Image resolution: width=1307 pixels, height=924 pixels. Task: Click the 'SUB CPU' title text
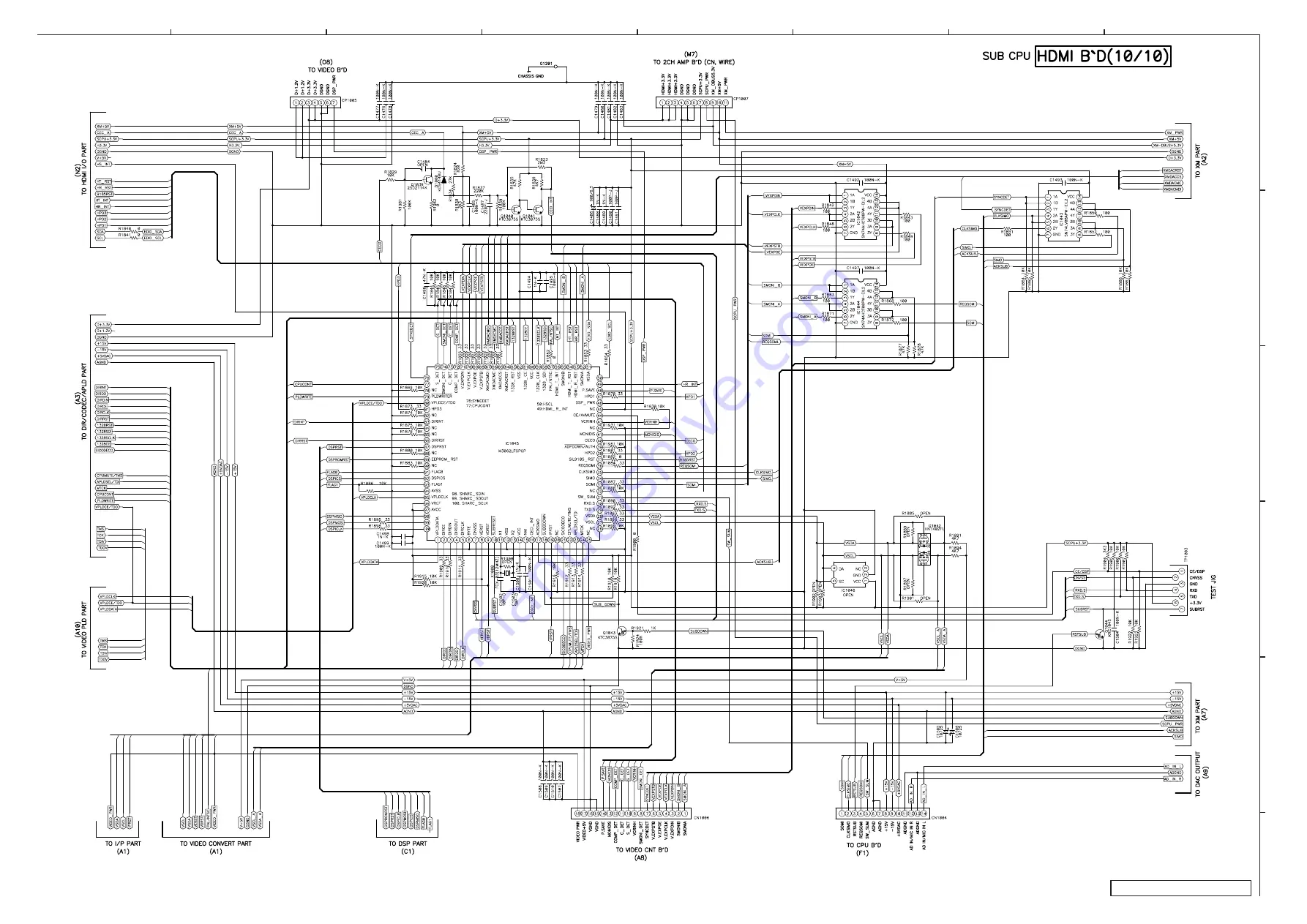(1006, 56)
